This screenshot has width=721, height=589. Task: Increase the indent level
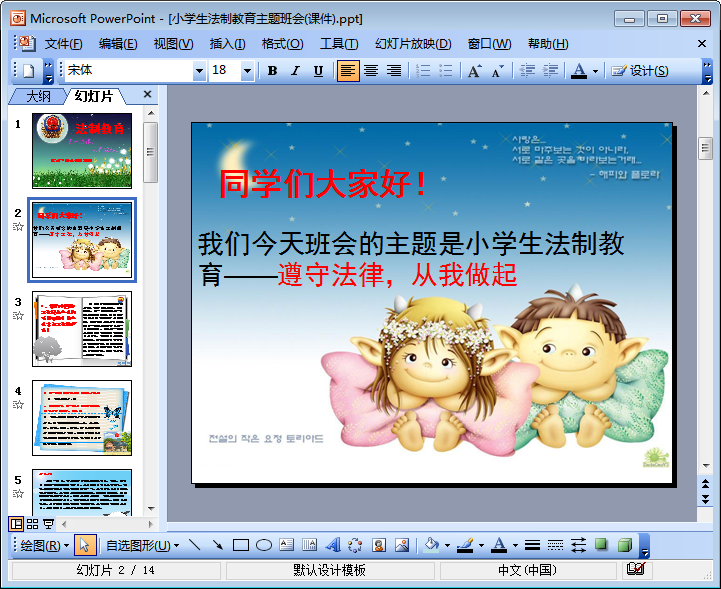click(x=550, y=71)
